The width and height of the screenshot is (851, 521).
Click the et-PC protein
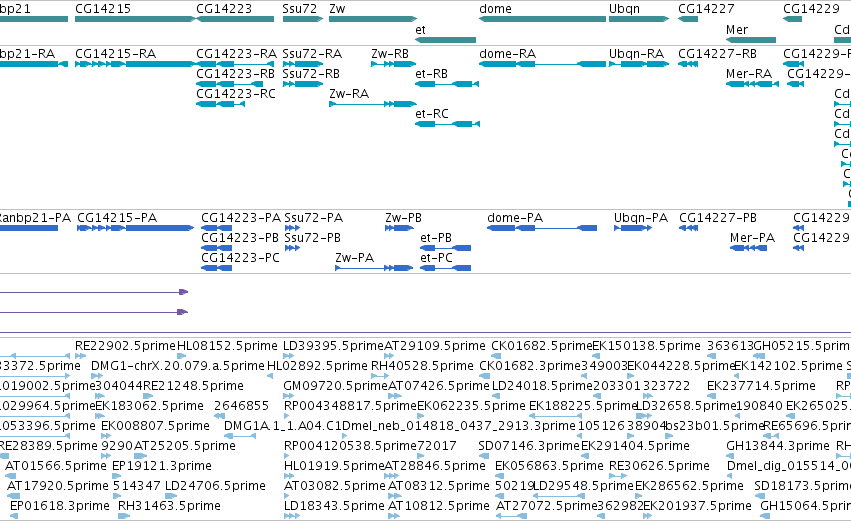tap(446, 268)
